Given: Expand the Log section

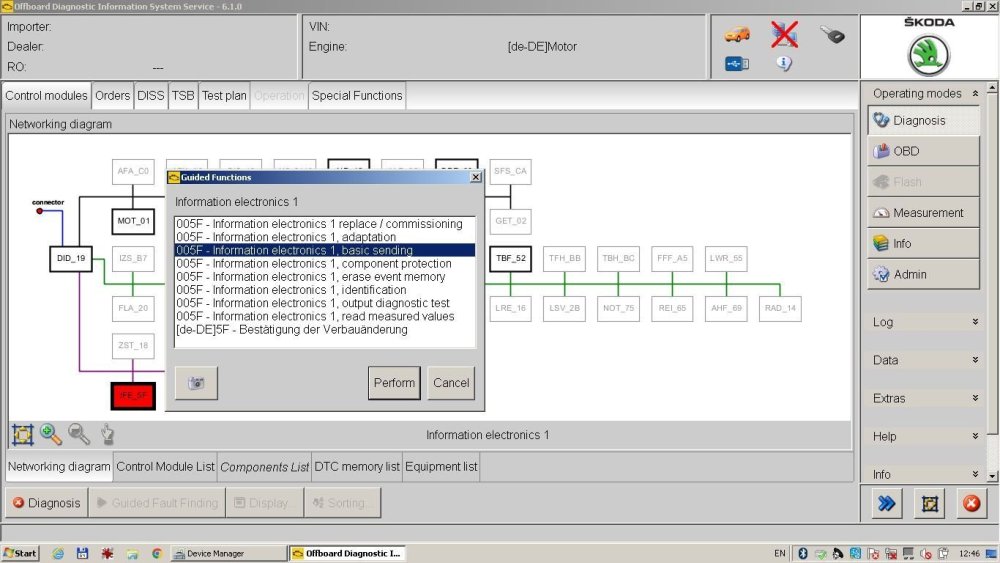Looking at the screenshot, I should [975, 322].
